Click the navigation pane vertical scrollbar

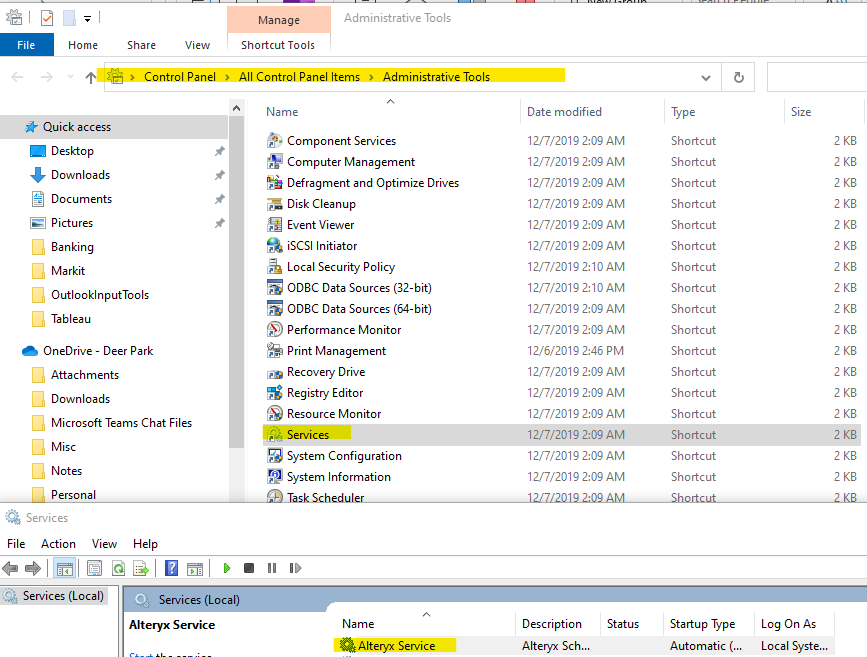click(236, 282)
